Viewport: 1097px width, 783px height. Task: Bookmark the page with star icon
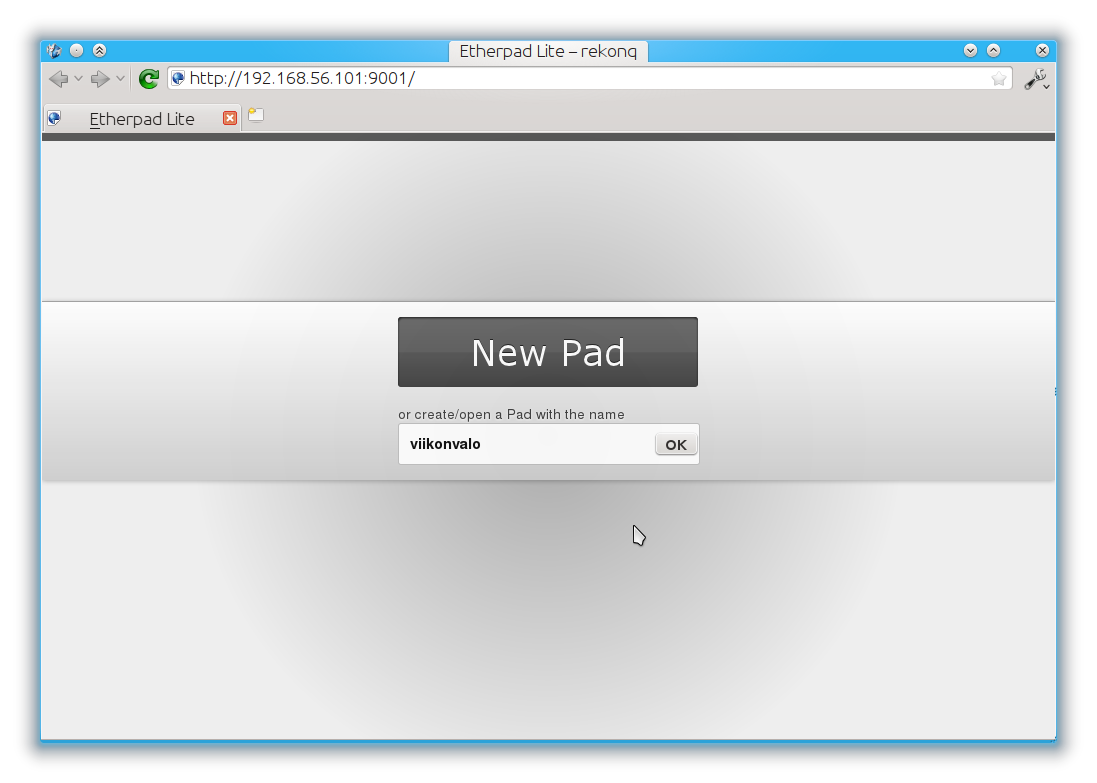tap(998, 78)
